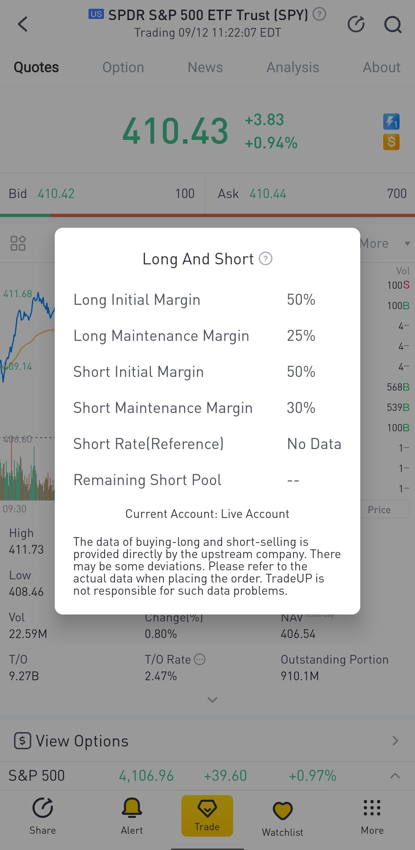Tap the yellow Trade button
Image resolution: width=415 pixels, height=850 pixels.
coord(207,816)
